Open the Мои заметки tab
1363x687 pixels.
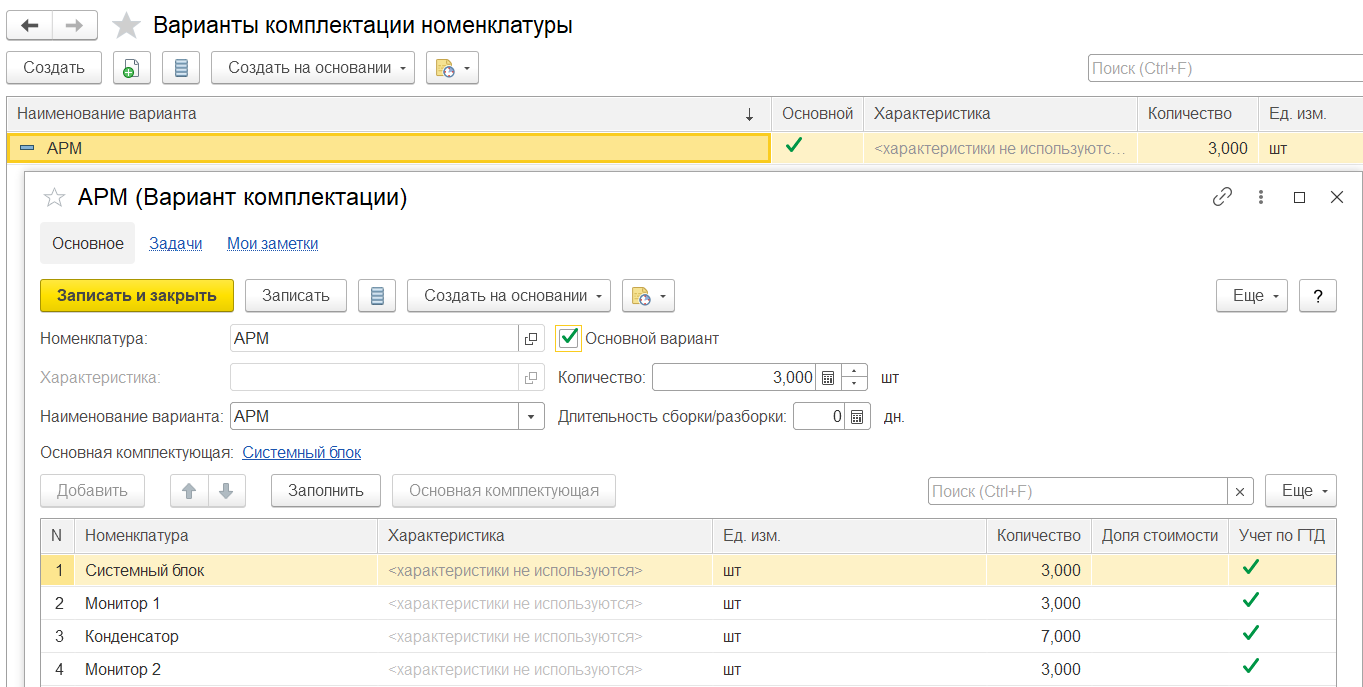tap(272, 243)
